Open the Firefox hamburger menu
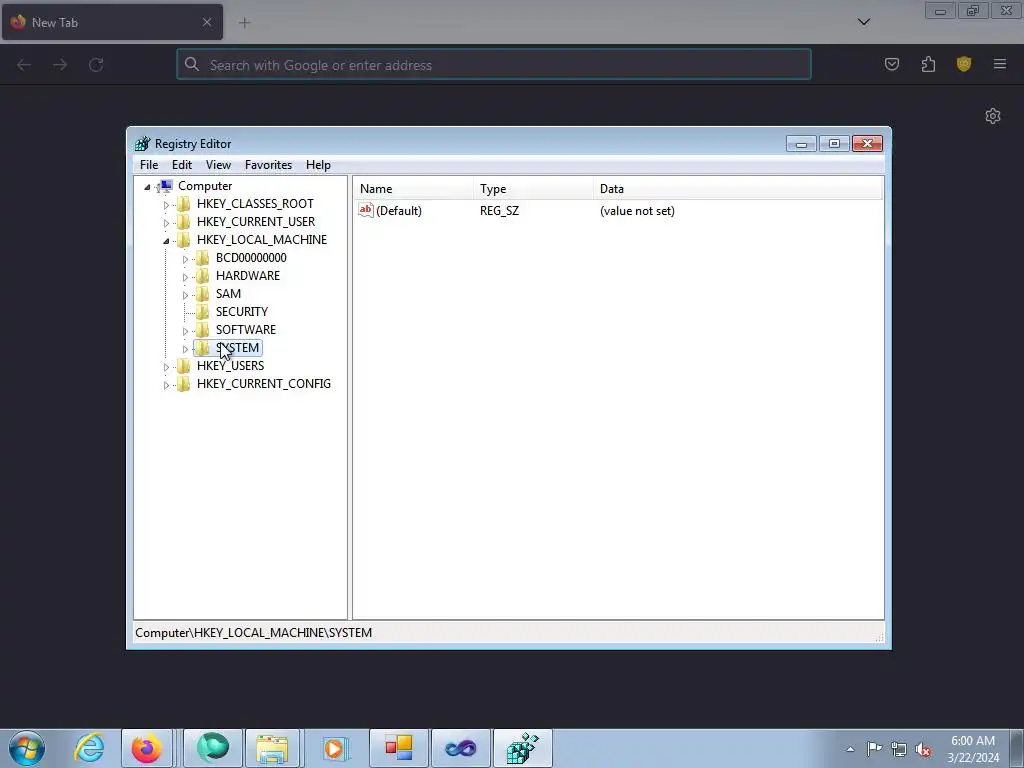Screen dimensions: 1024x768 (x=1000, y=64)
